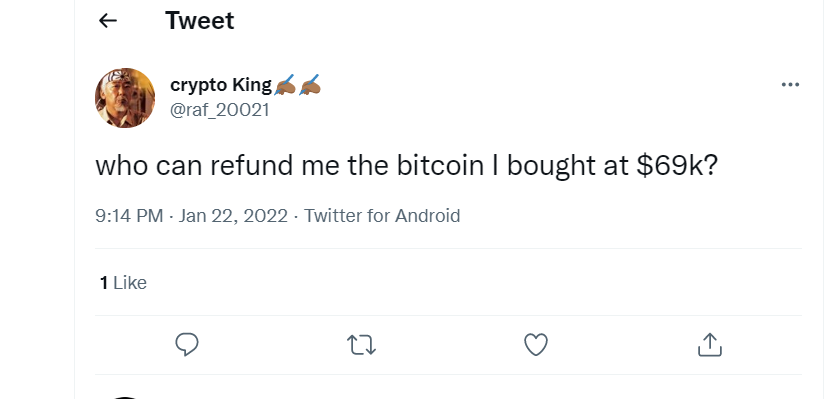View who liked via 1 Like
The image size is (833, 399).
click(x=123, y=283)
